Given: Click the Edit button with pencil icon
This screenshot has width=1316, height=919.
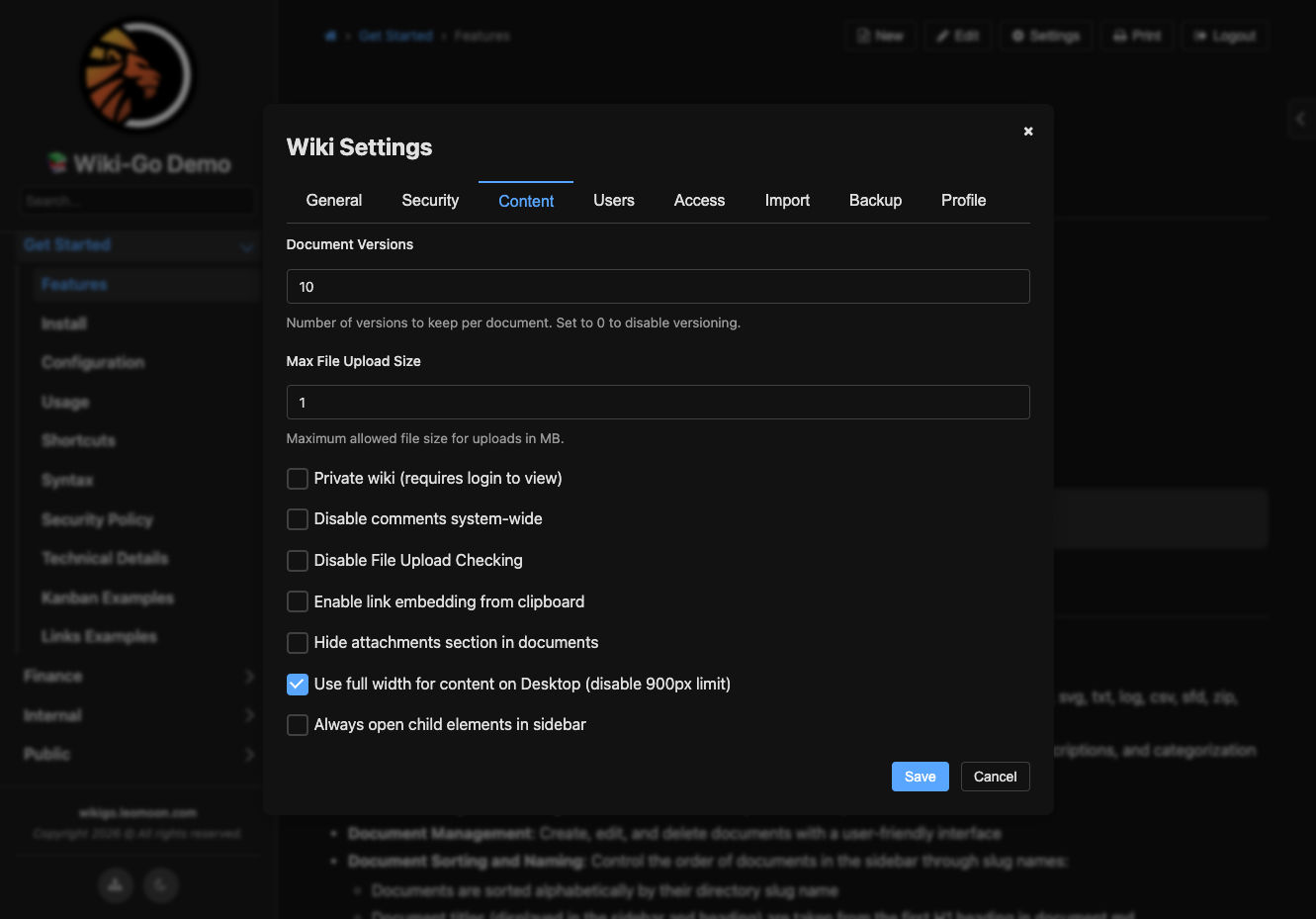Looking at the screenshot, I should click(x=957, y=36).
